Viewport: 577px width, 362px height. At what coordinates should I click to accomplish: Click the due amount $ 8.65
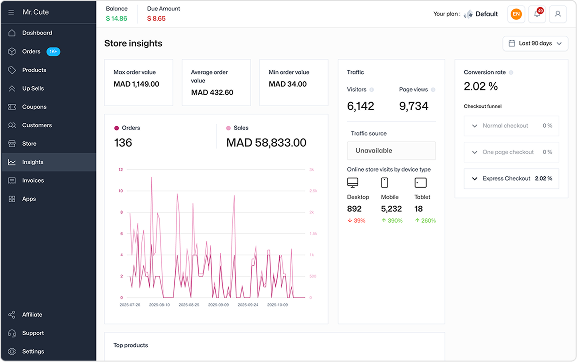point(156,19)
